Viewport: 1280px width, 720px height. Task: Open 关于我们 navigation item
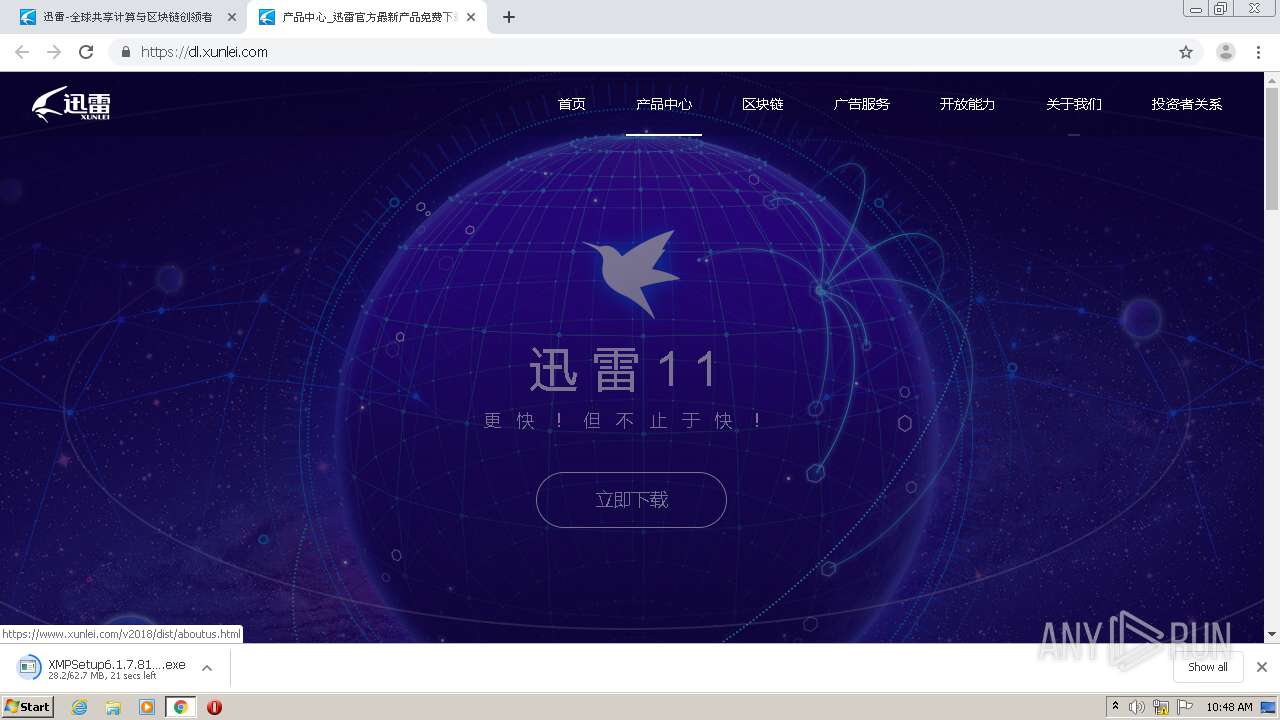pos(1074,104)
